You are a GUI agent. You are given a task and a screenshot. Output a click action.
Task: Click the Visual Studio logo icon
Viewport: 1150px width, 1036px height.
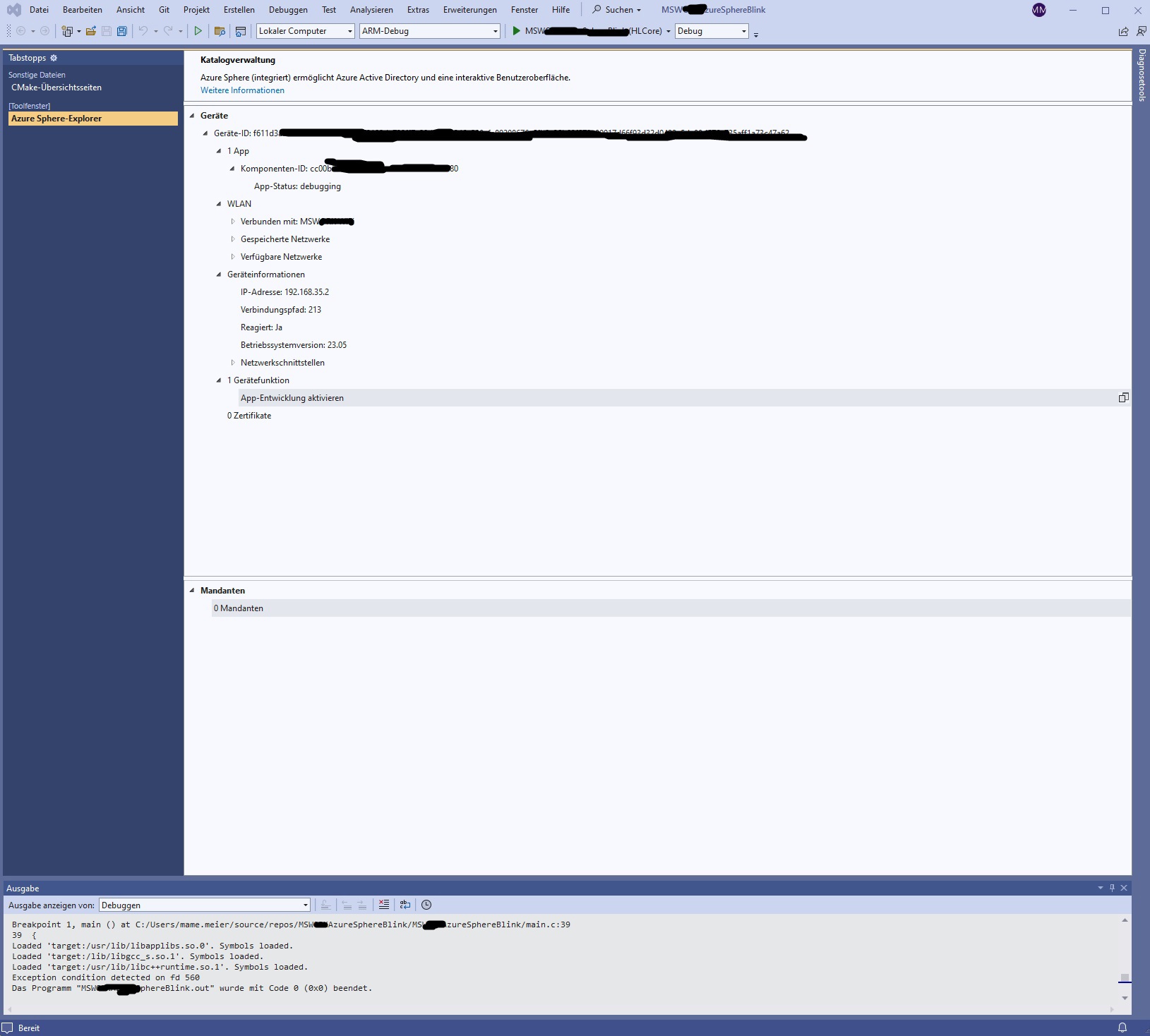13,10
